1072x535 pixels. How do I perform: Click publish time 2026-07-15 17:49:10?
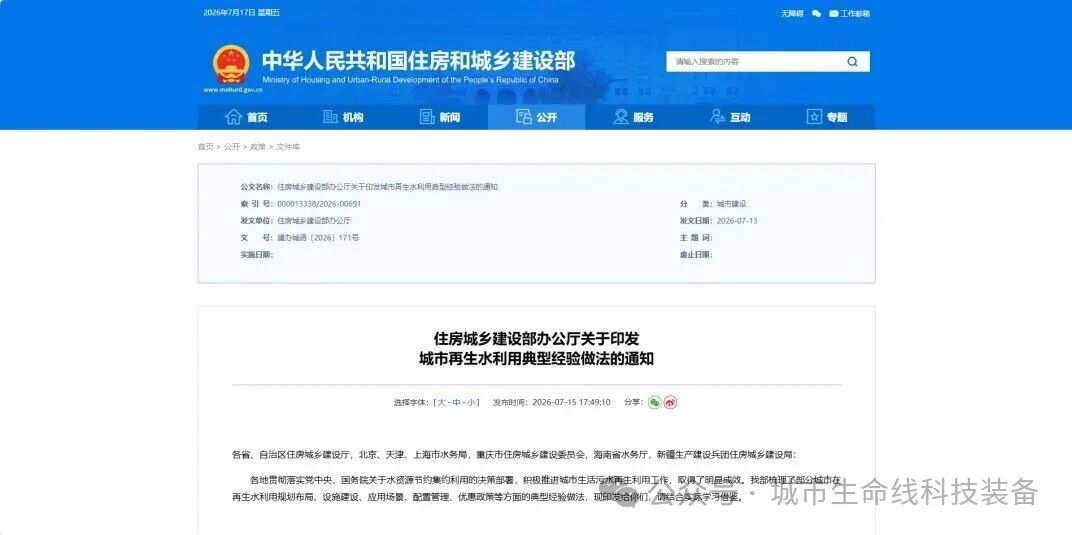click(x=572, y=402)
